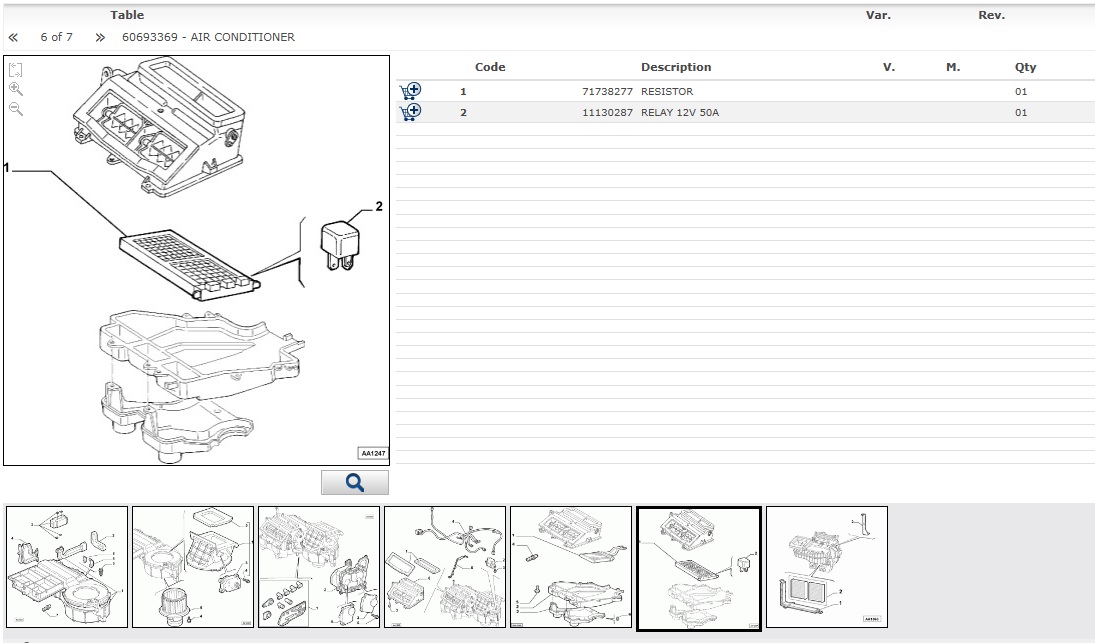The width and height of the screenshot is (1095, 643).
Task: Zoom out of the diagram
Action: click(x=15, y=108)
